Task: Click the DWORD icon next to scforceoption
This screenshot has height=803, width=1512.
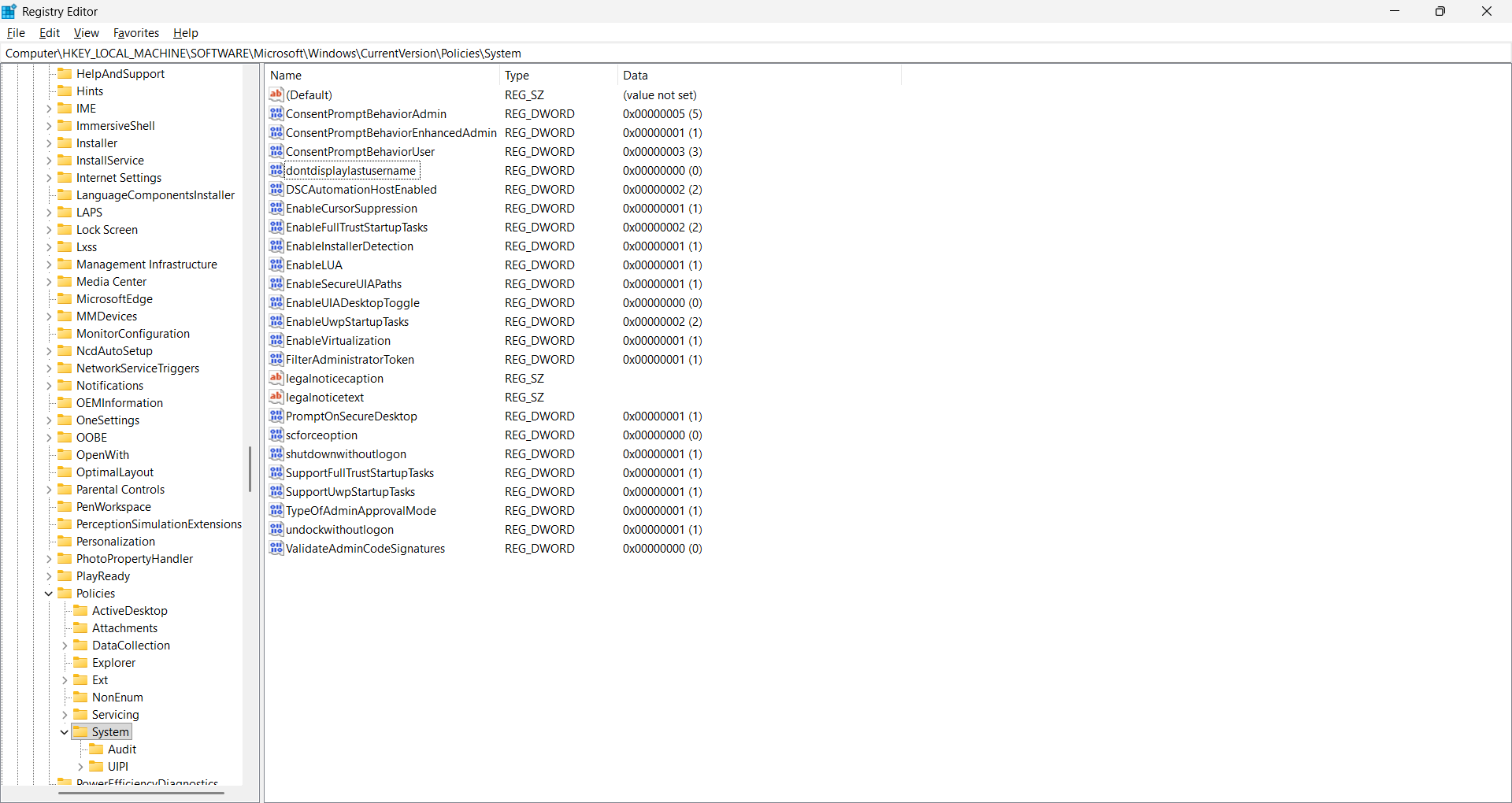Action: click(276, 435)
